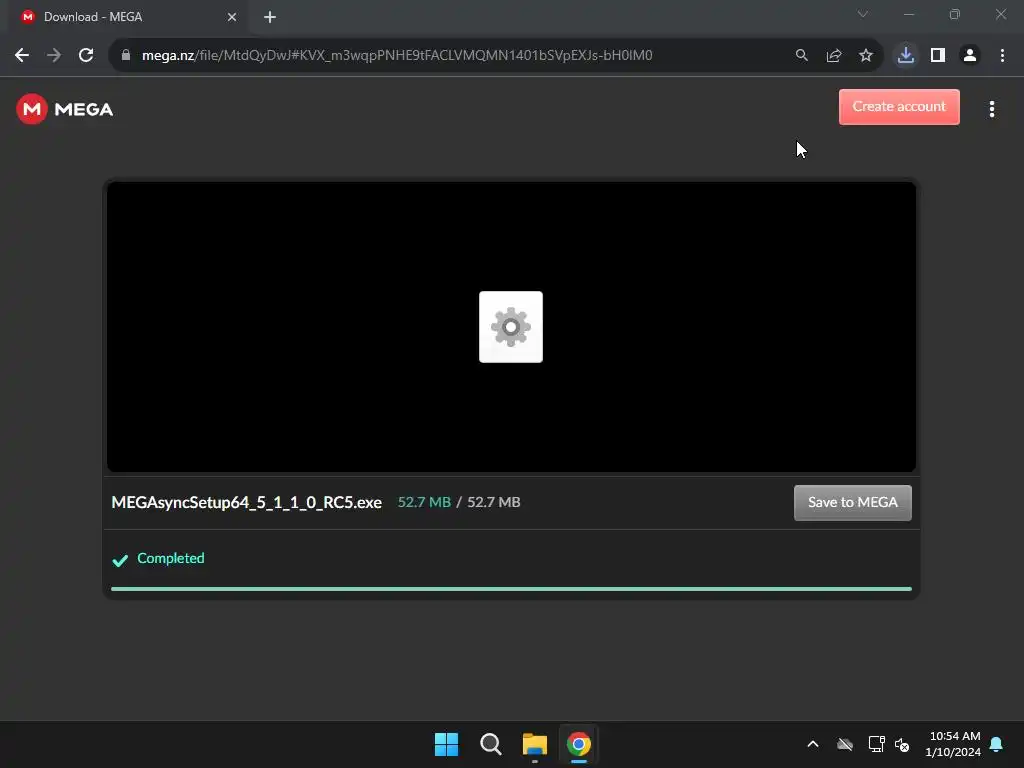Click the Chrome taskbar icon
This screenshot has height=768, width=1024.
point(579,744)
